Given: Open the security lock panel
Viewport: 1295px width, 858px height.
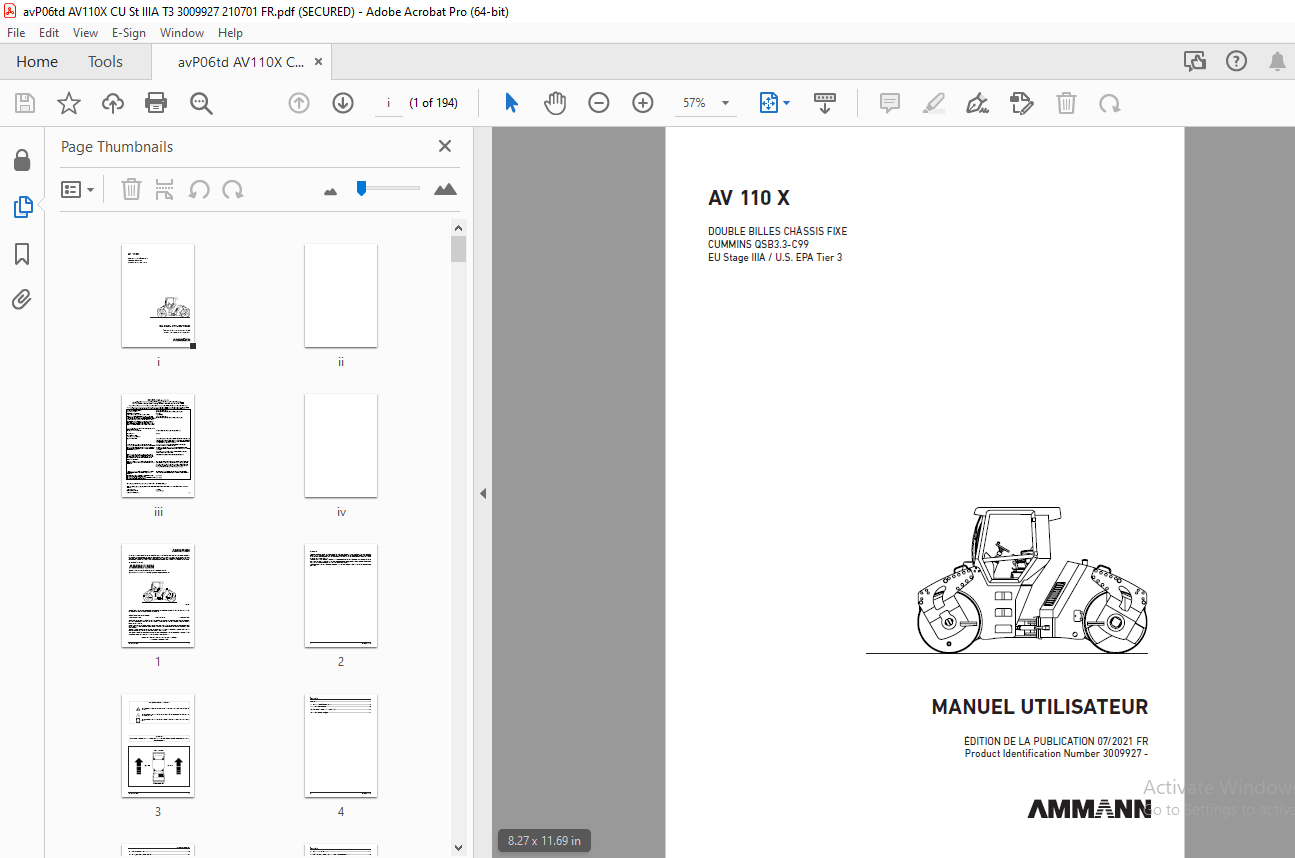Looking at the screenshot, I should coord(22,161).
